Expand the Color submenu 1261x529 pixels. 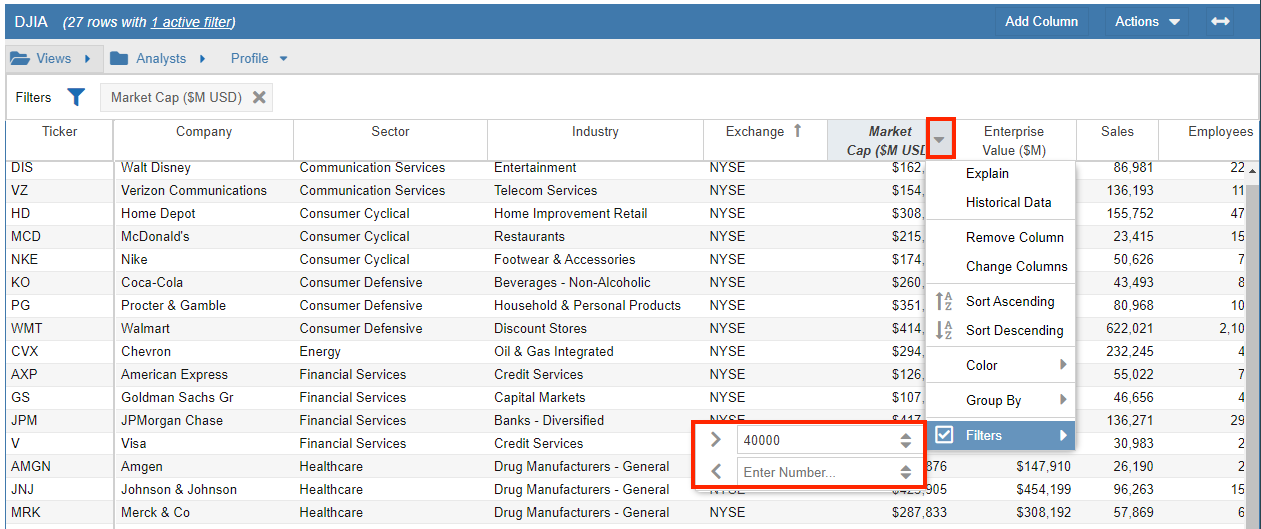[x=1000, y=365]
